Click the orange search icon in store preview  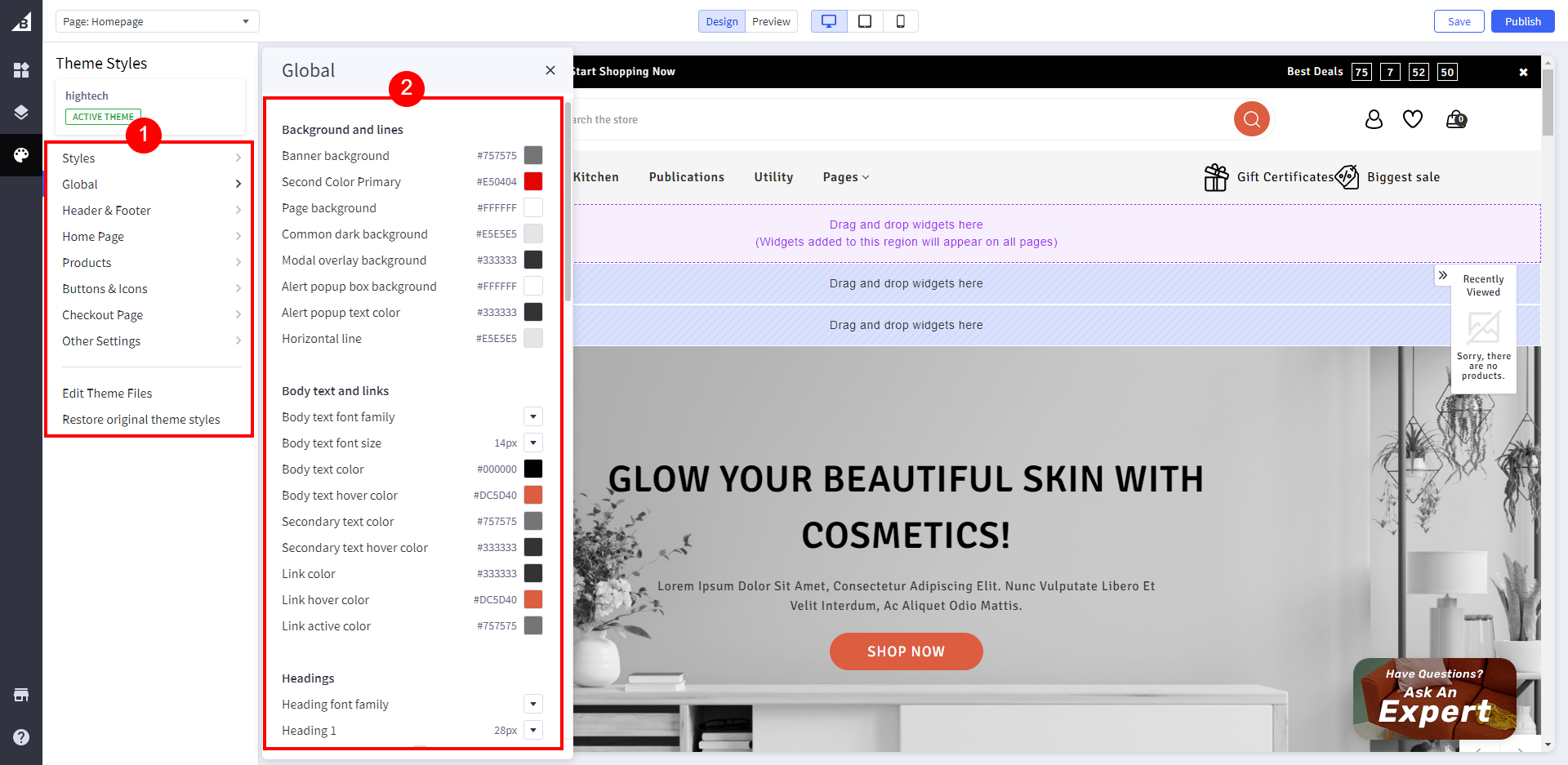[x=1251, y=119]
